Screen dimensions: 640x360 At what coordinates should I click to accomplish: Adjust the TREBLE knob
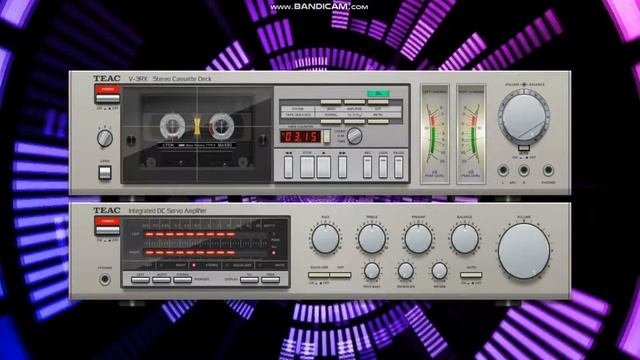coord(372,239)
